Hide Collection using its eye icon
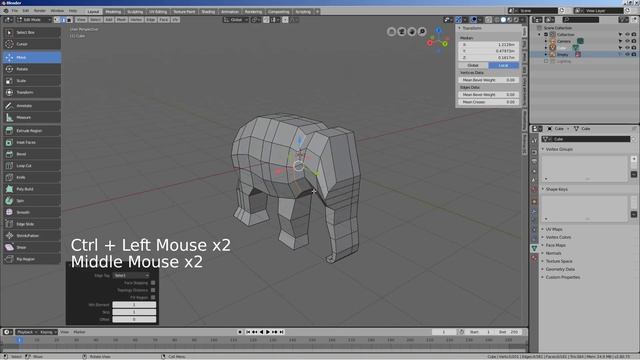Screen dimensions: 640x360 pos(627,35)
